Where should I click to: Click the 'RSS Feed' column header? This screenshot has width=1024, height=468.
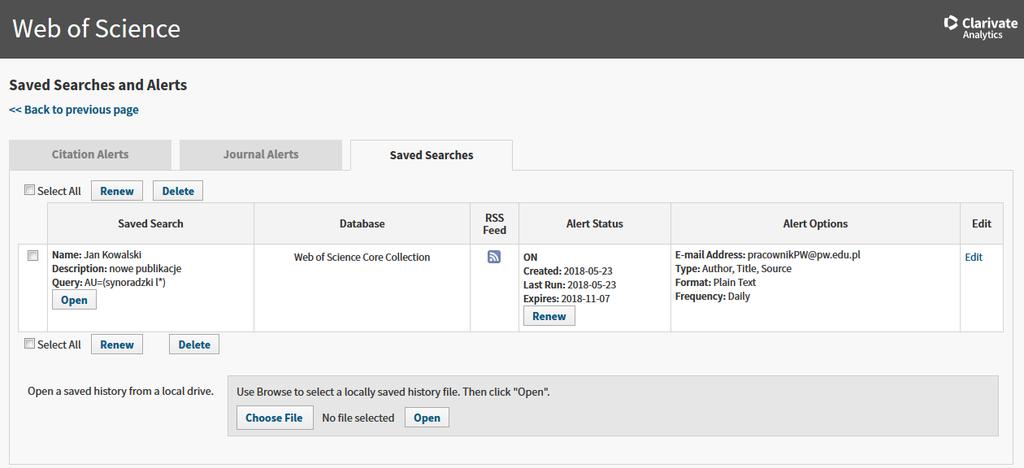click(x=494, y=224)
